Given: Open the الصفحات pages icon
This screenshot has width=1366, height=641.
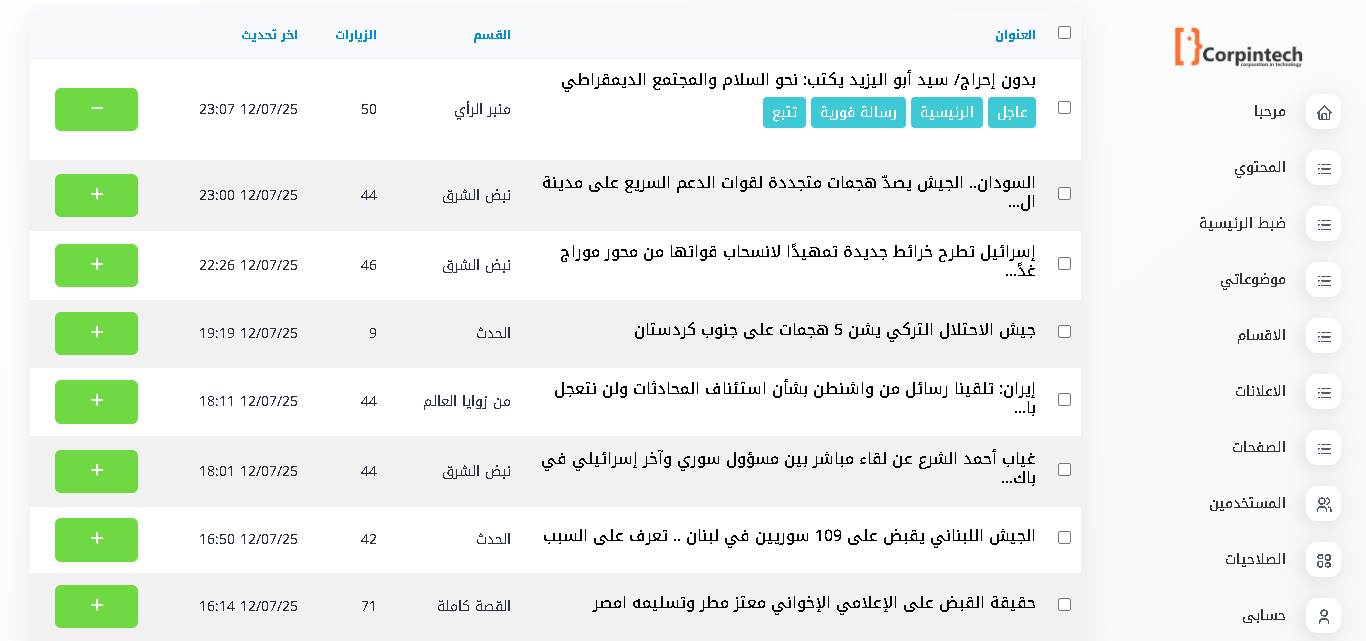Looking at the screenshot, I should [1323, 448].
